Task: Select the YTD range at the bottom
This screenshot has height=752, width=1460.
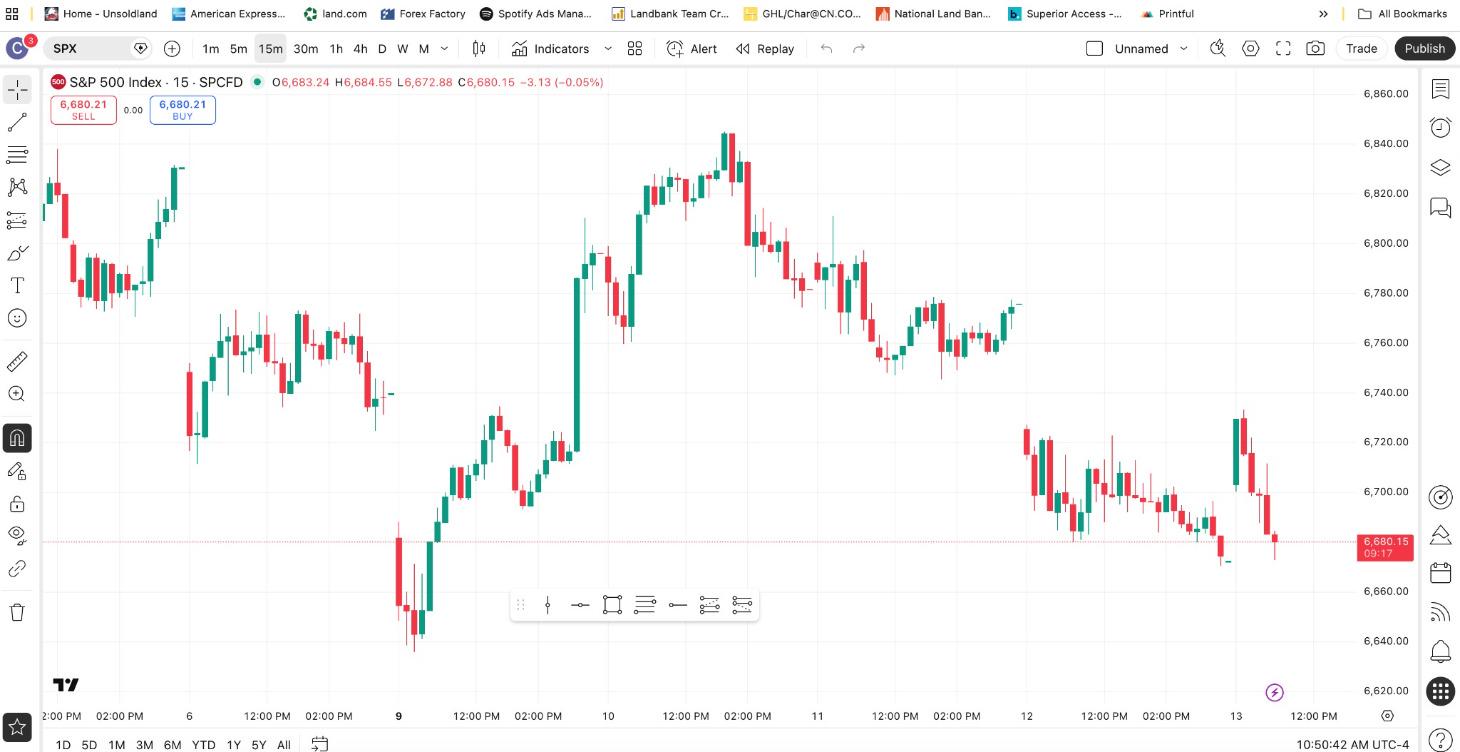Action: click(203, 745)
